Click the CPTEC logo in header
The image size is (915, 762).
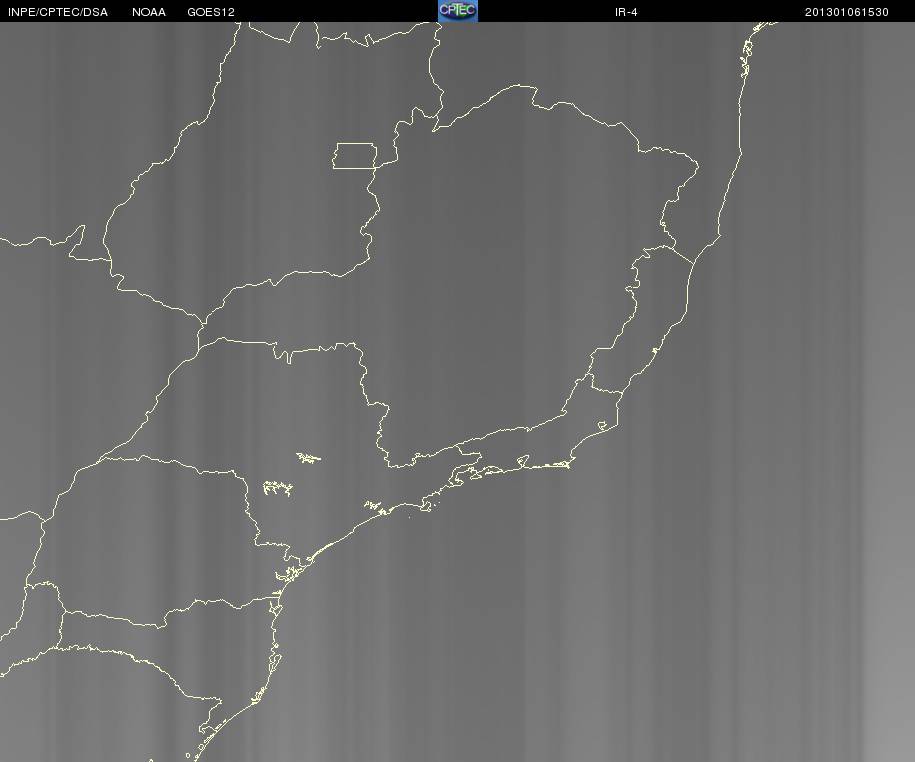pyautogui.click(x=458, y=11)
